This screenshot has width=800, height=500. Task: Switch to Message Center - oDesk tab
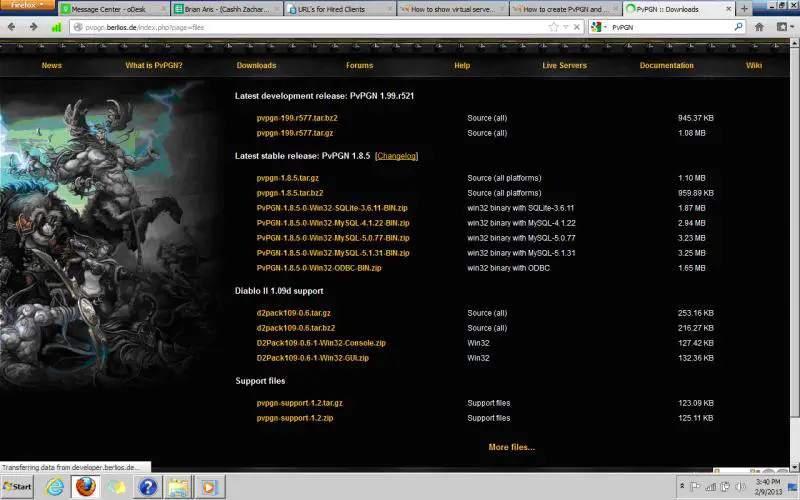pos(114,9)
